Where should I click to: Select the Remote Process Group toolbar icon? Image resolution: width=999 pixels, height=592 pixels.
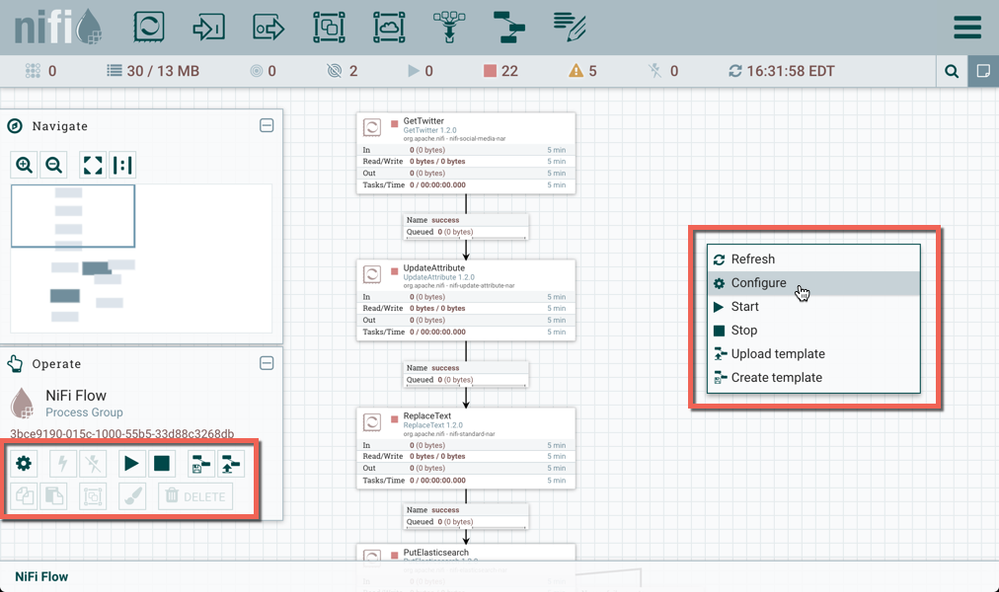tap(389, 27)
